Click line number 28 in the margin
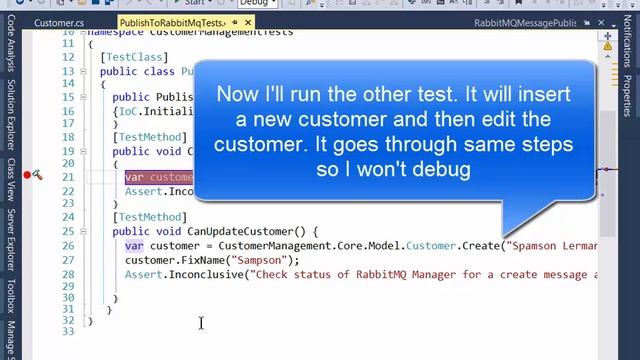 (68, 275)
